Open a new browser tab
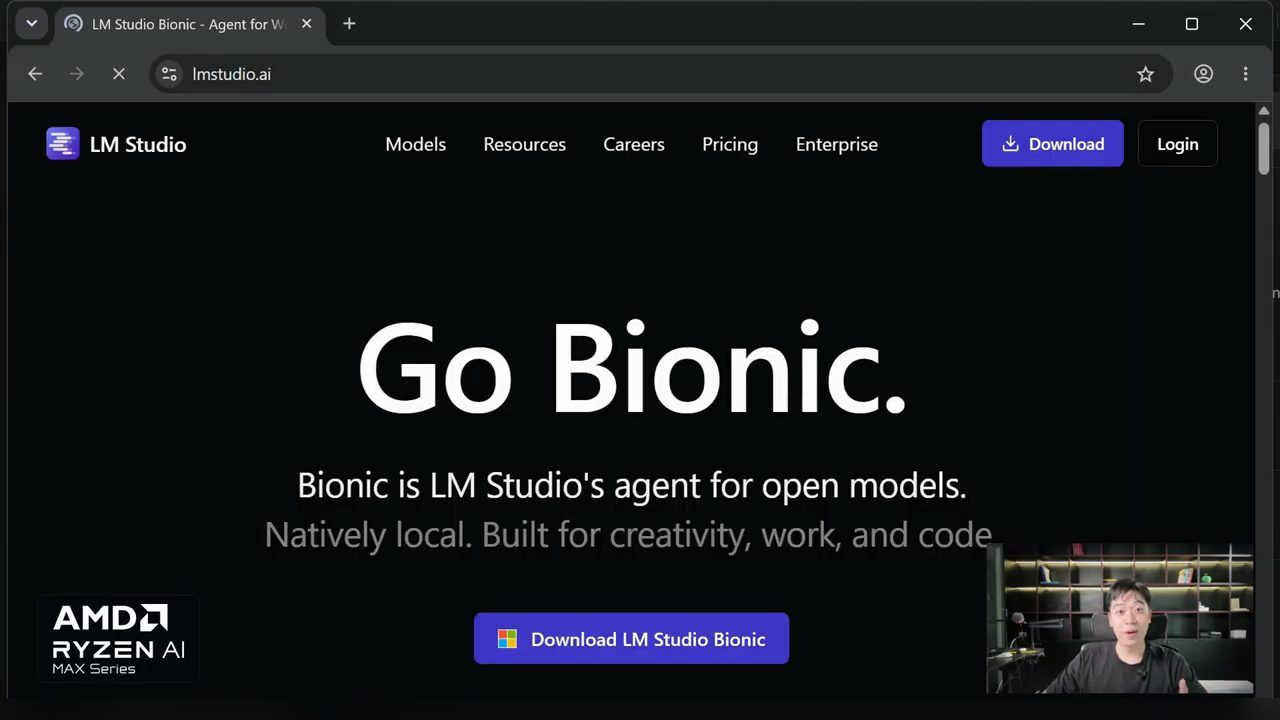The image size is (1280, 720). coord(349,24)
